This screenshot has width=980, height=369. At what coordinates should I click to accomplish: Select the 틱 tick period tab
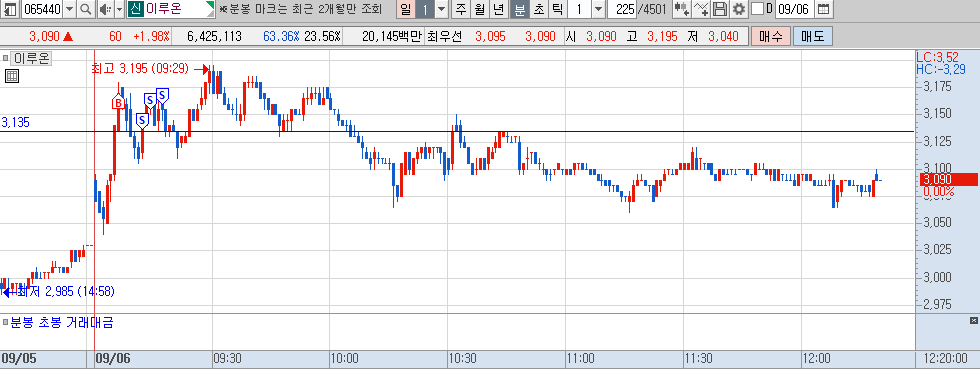558,9
